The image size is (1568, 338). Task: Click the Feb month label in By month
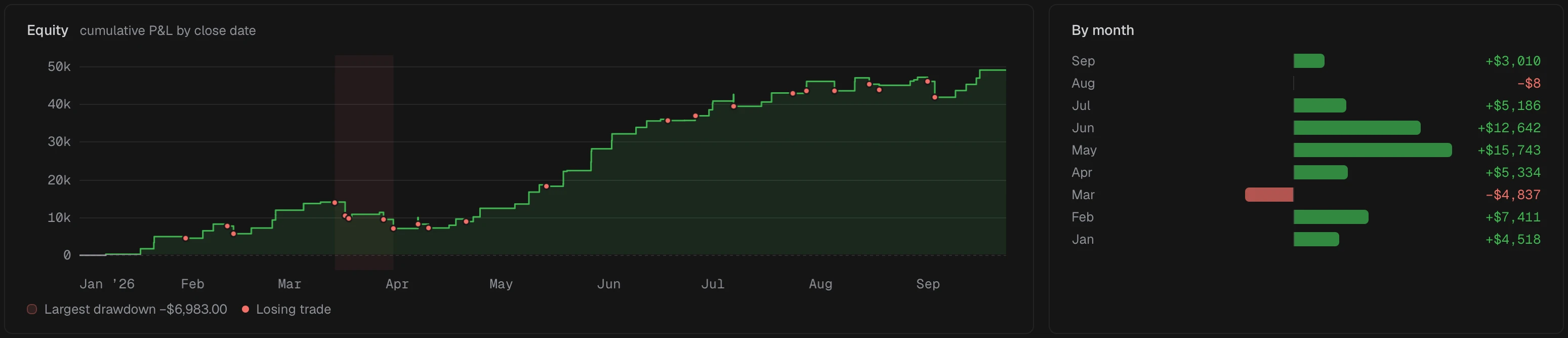(x=1082, y=217)
